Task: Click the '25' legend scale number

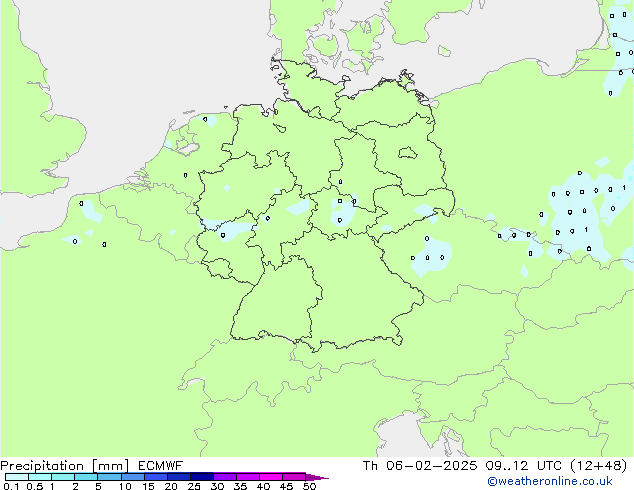Action: coord(194,486)
